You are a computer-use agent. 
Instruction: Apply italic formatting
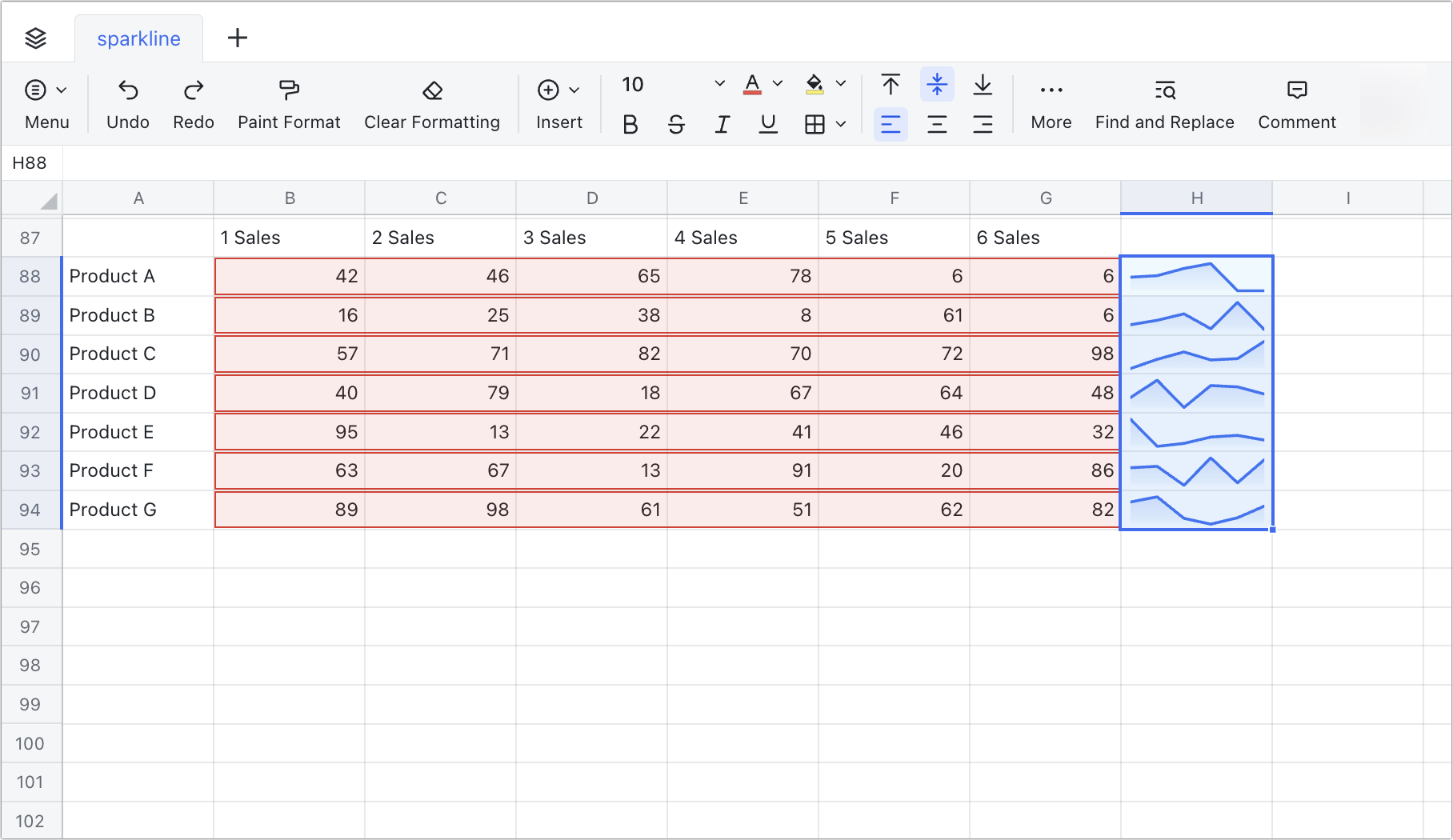(722, 124)
